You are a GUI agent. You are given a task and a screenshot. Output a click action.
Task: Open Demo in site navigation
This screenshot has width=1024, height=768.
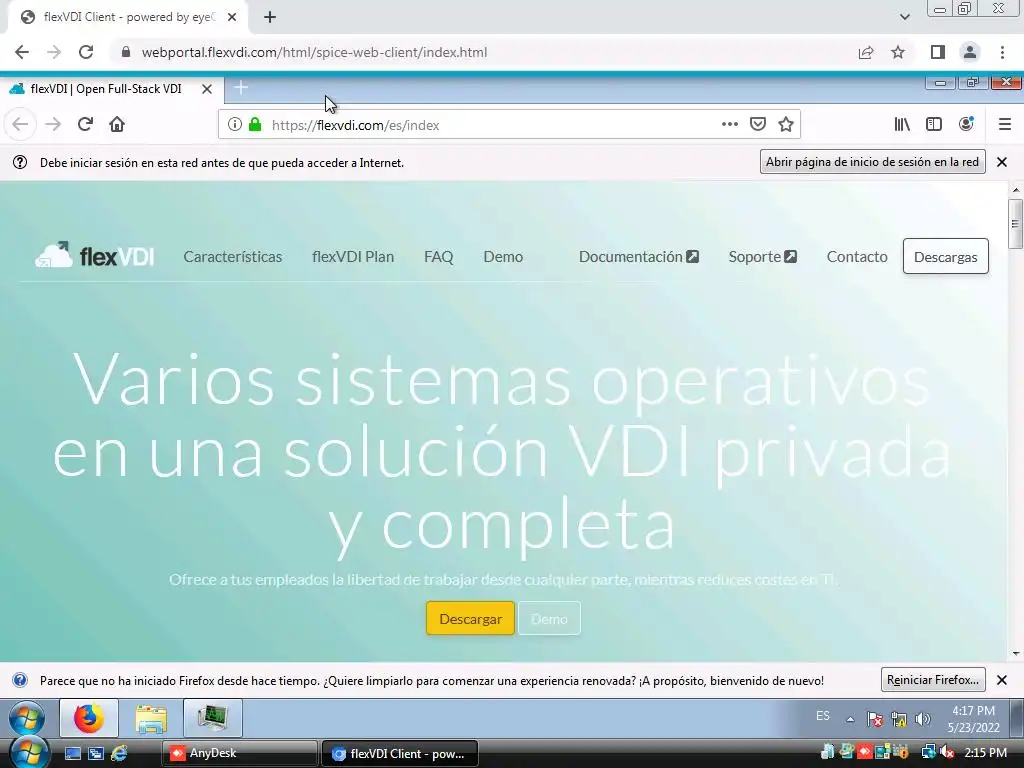[x=503, y=257]
